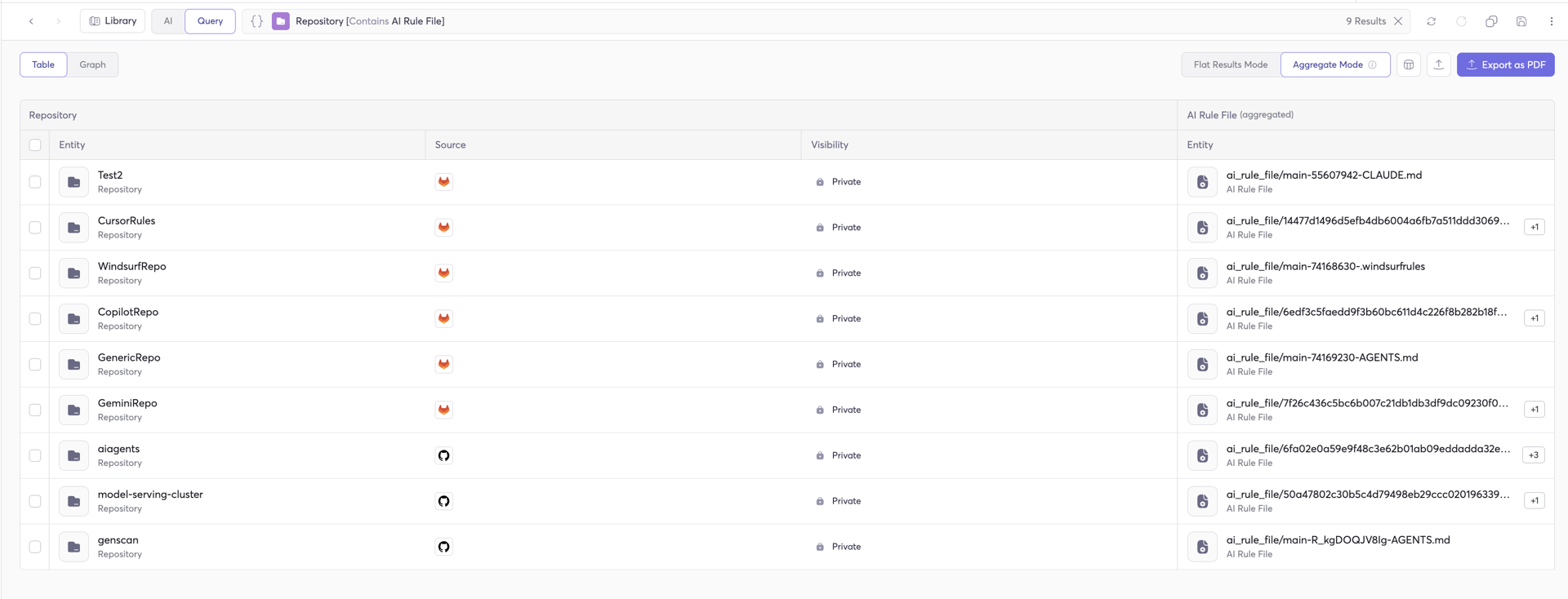Tick the checkbox for Test2 repository

pos(35,182)
